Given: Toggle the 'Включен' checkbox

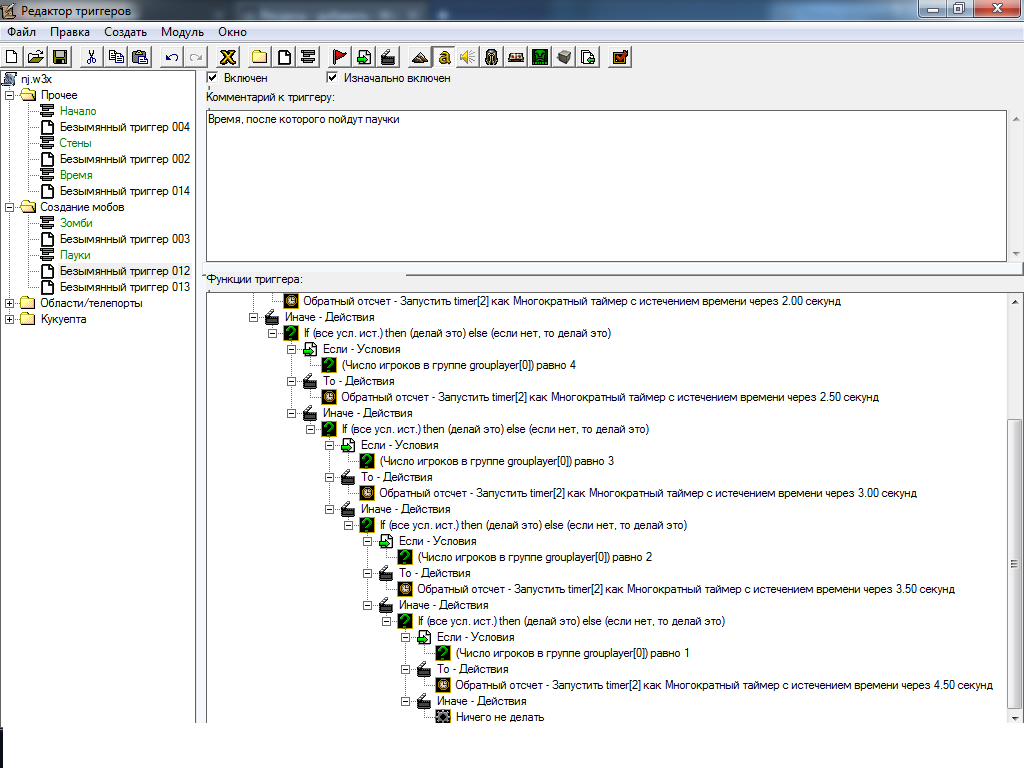Looking at the screenshot, I should click(212, 78).
